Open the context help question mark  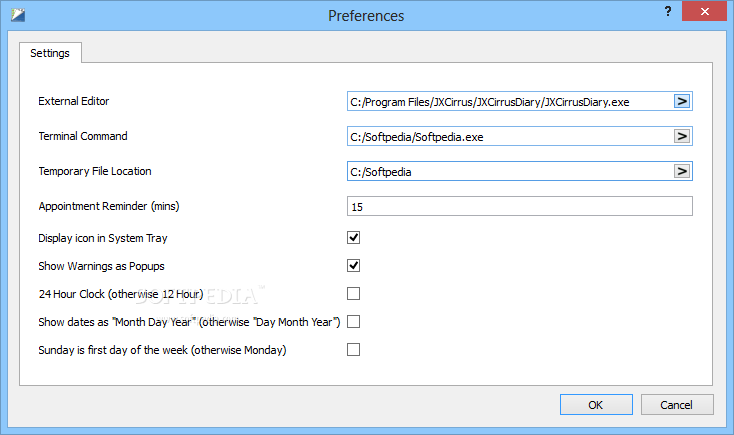click(x=668, y=12)
